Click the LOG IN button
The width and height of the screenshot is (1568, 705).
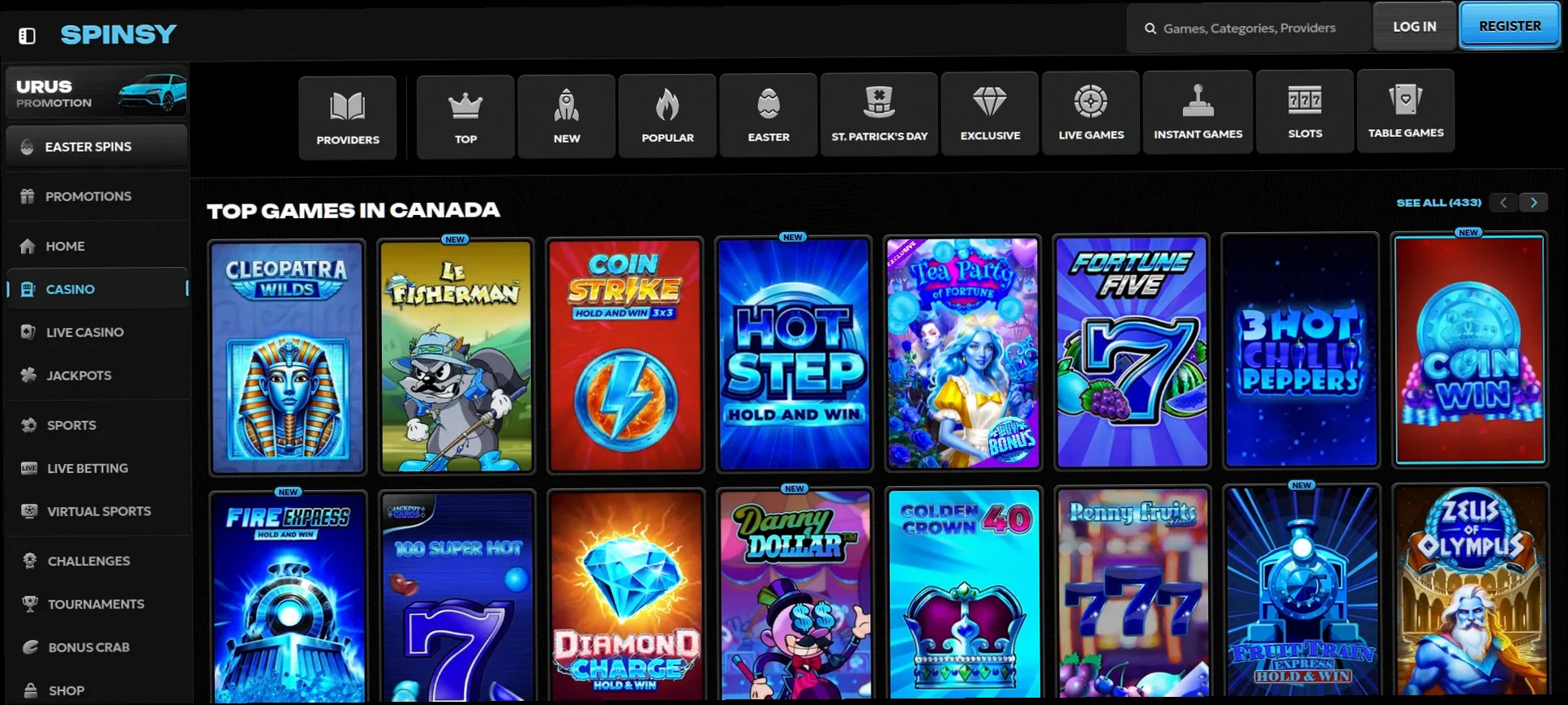[x=1414, y=27]
